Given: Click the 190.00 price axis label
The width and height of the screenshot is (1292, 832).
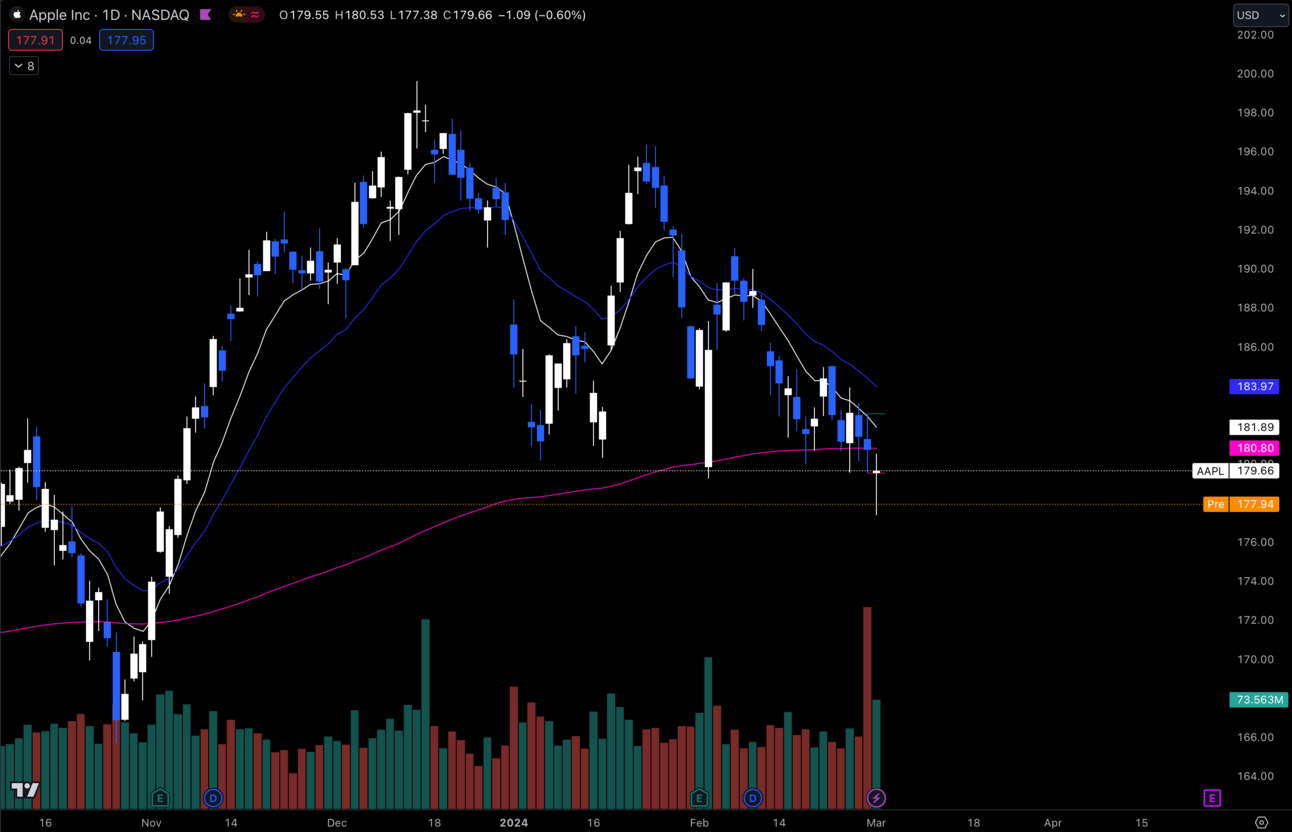Looking at the screenshot, I should (1255, 269).
